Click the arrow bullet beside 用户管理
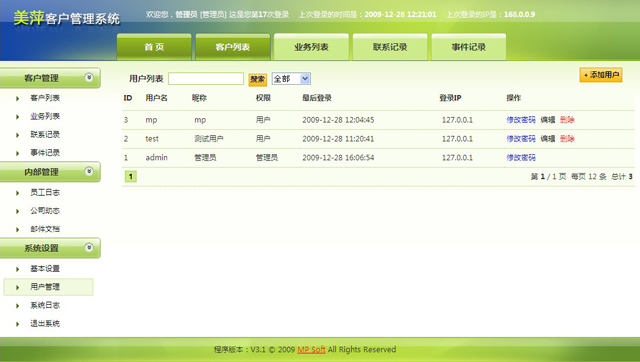Viewport: 640px width, 362px height. coord(18,288)
